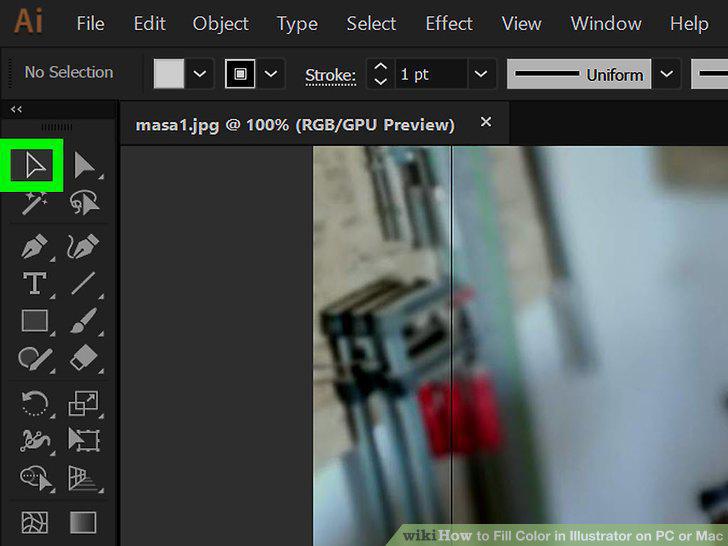The height and width of the screenshot is (546, 728).
Task: Select the Pen tool
Action: [35, 246]
